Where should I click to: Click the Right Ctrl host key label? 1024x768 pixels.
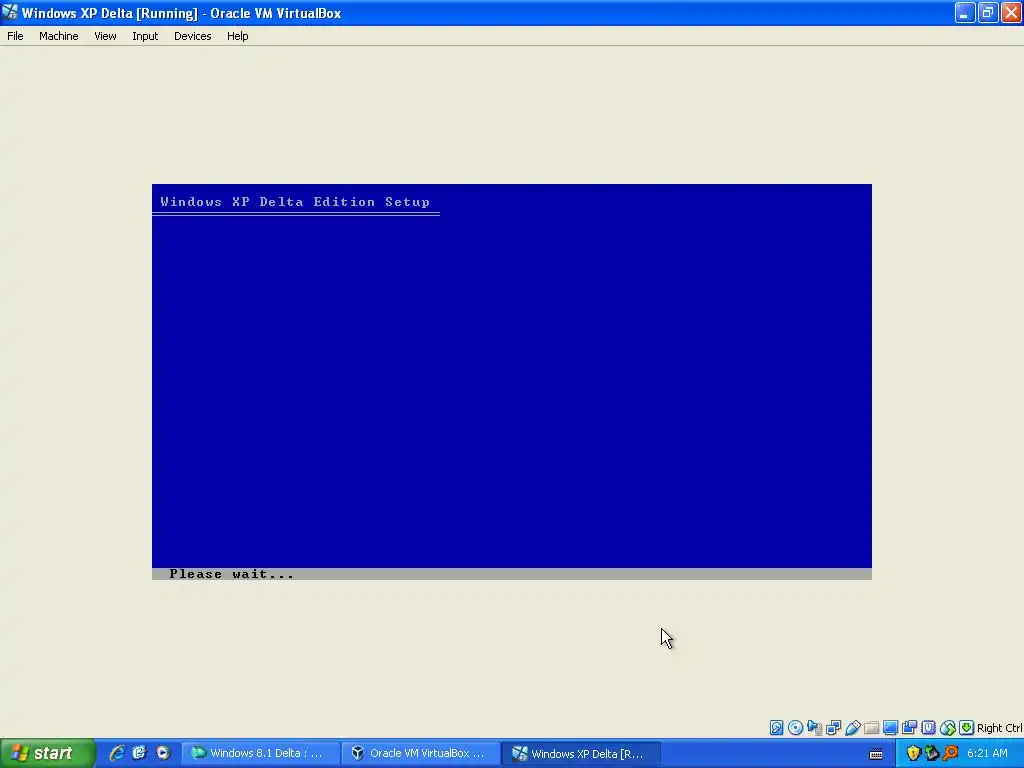(1000, 728)
